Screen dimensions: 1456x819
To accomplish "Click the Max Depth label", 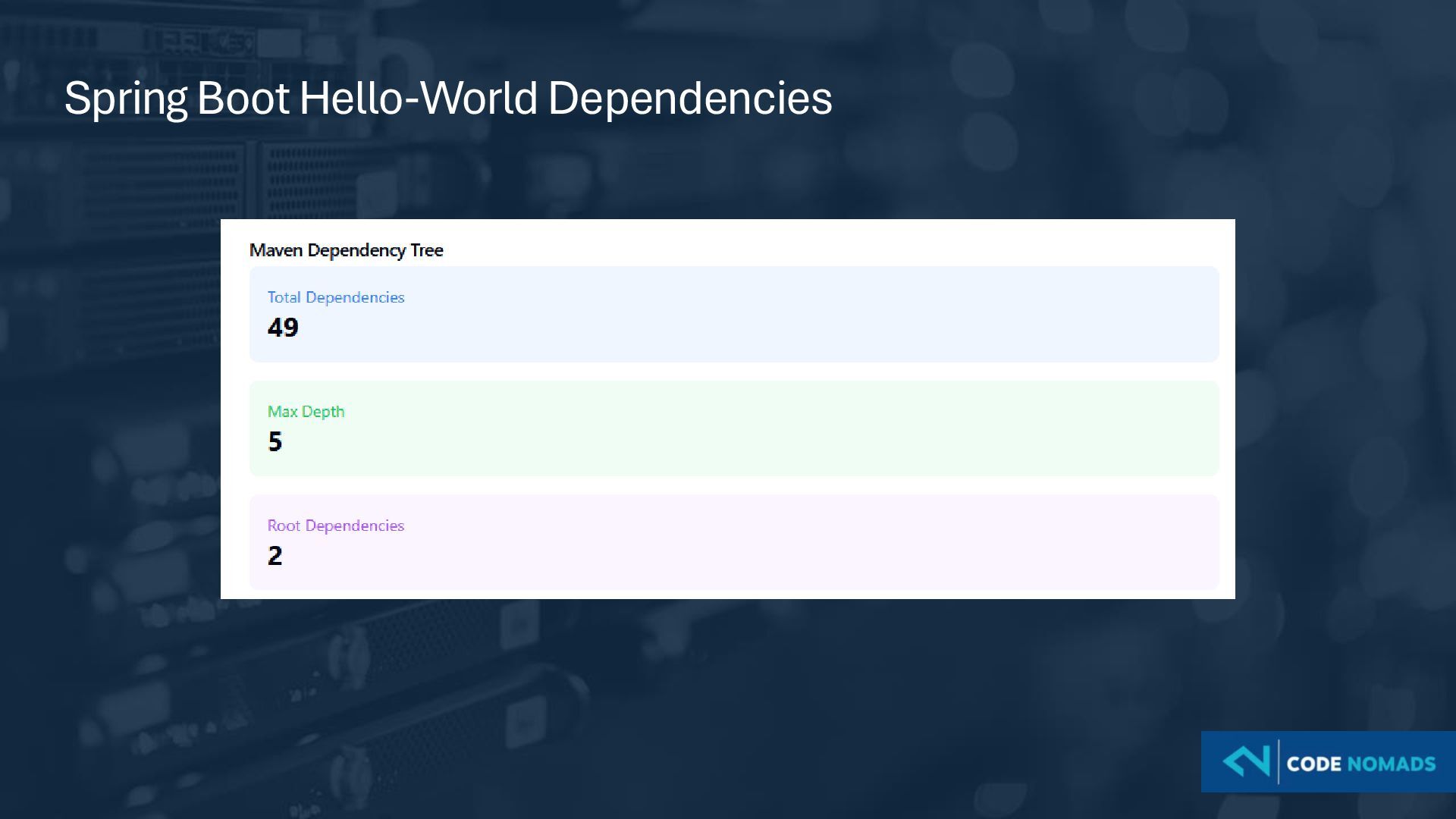I will [306, 412].
